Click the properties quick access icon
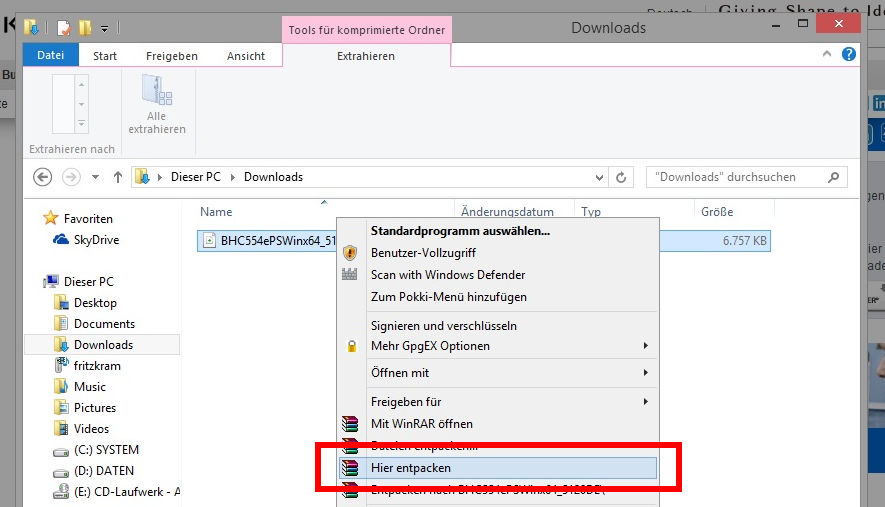885x507 pixels. pos(64,28)
